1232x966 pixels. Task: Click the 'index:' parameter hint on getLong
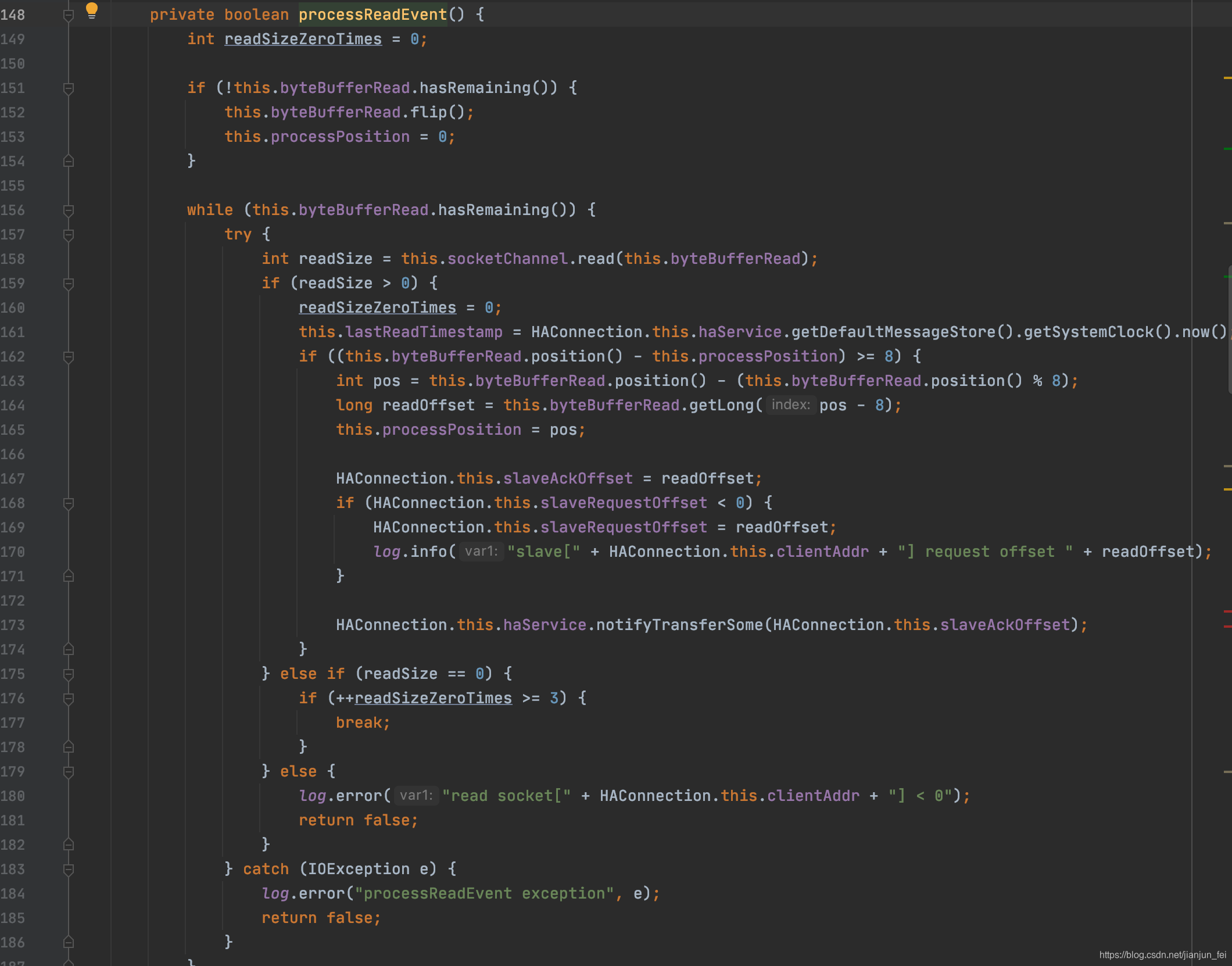(790, 405)
